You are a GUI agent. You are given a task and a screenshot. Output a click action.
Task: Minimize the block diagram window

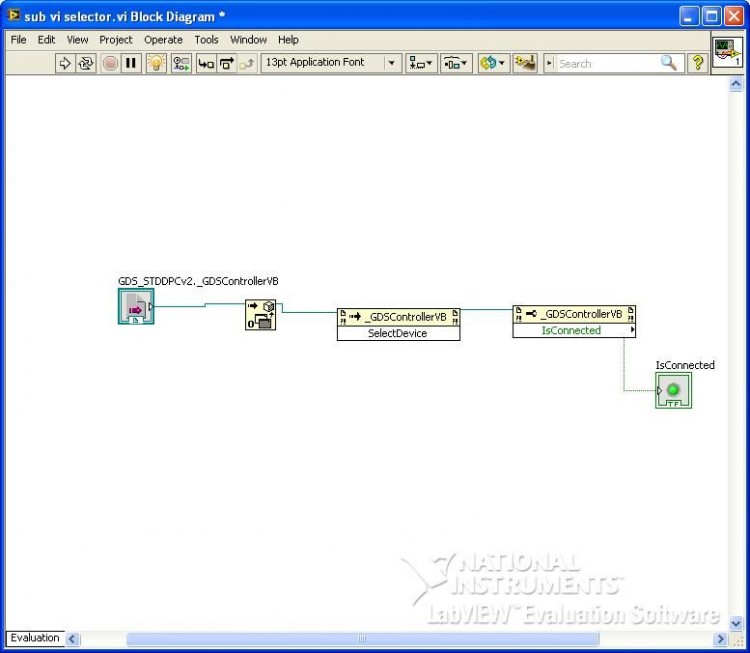click(x=688, y=16)
